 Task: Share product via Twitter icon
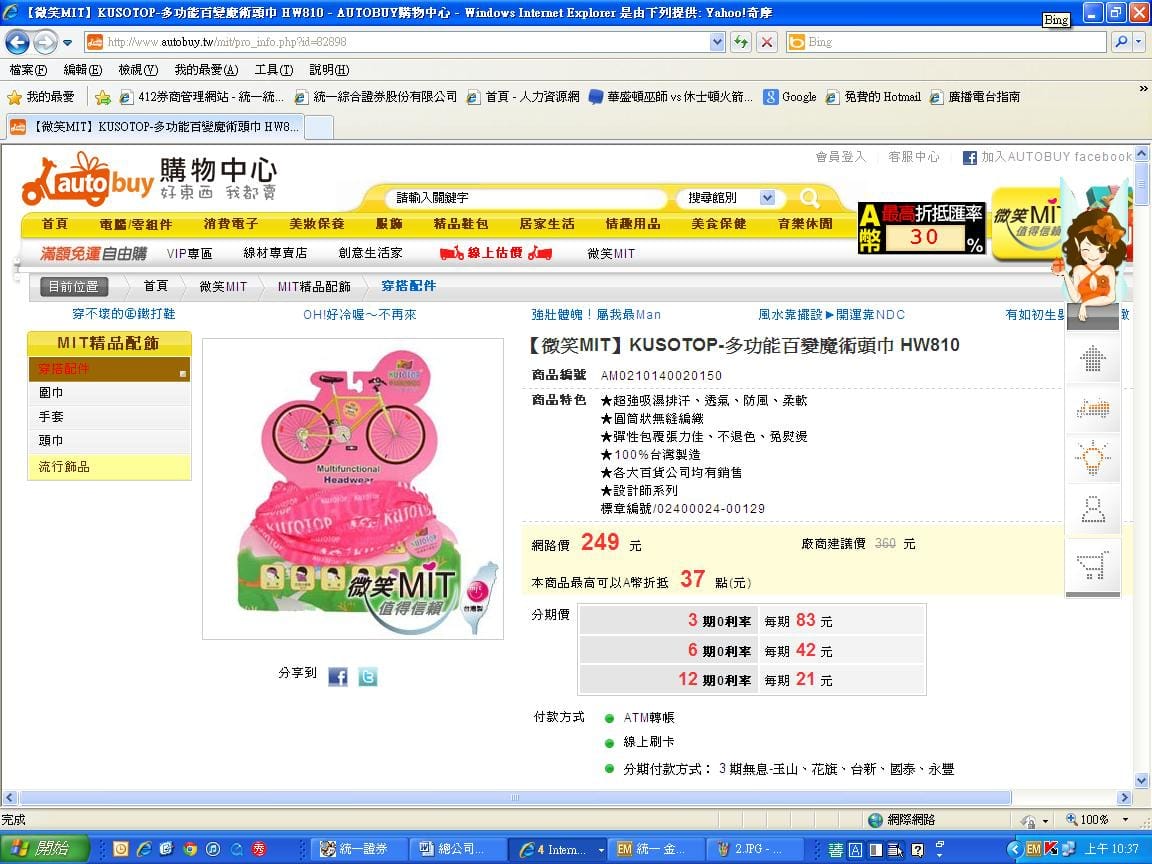click(x=368, y=677)
